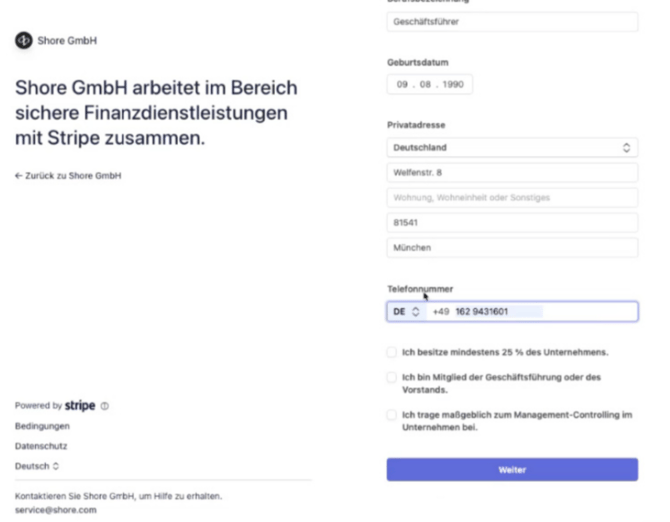This screenshot has height=522, width=670.
Task: Click the Shore GmbH logo icon
Action: coord(23,41)
